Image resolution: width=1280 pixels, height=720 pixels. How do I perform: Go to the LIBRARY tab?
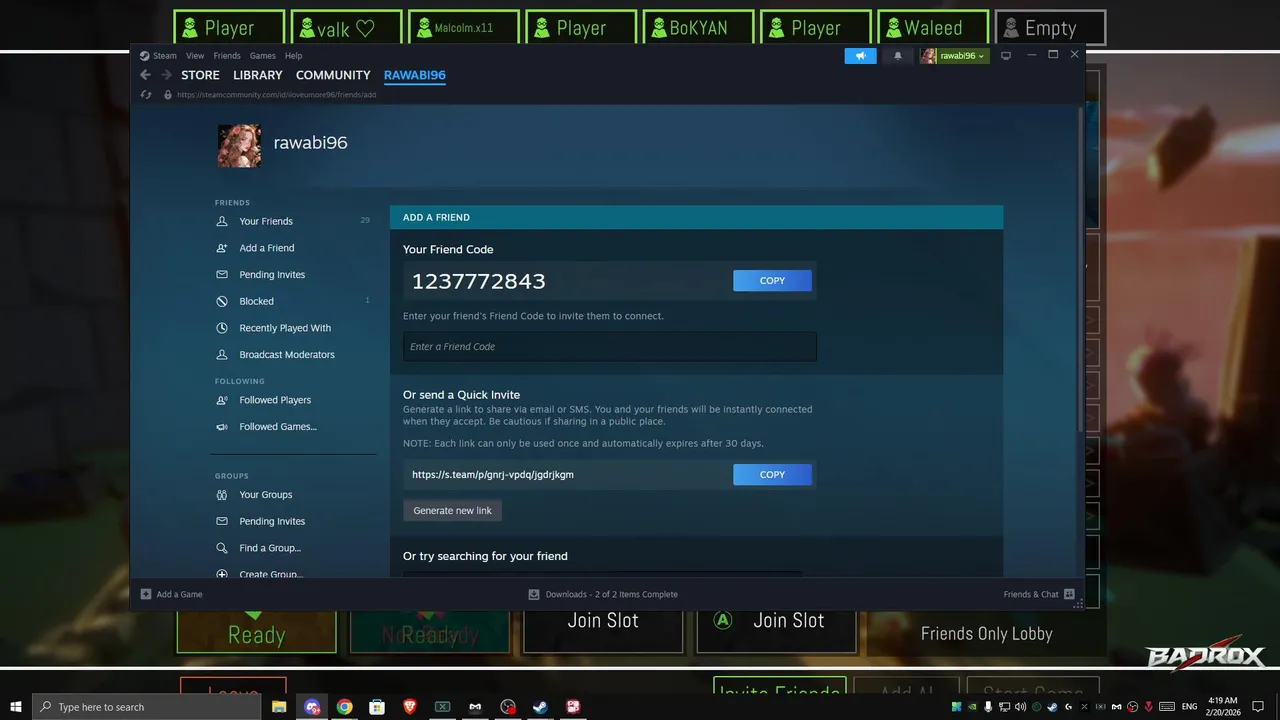point(258,75)
